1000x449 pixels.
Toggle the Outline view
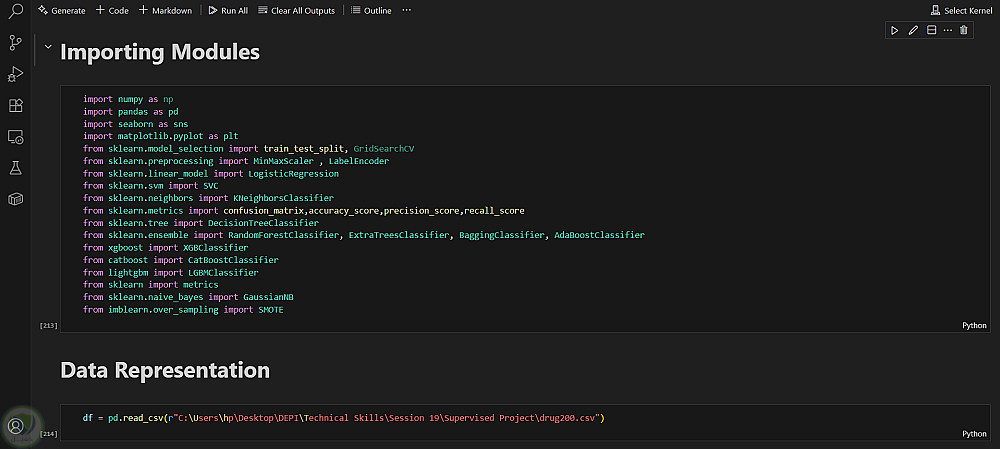(x=371, y=10)
